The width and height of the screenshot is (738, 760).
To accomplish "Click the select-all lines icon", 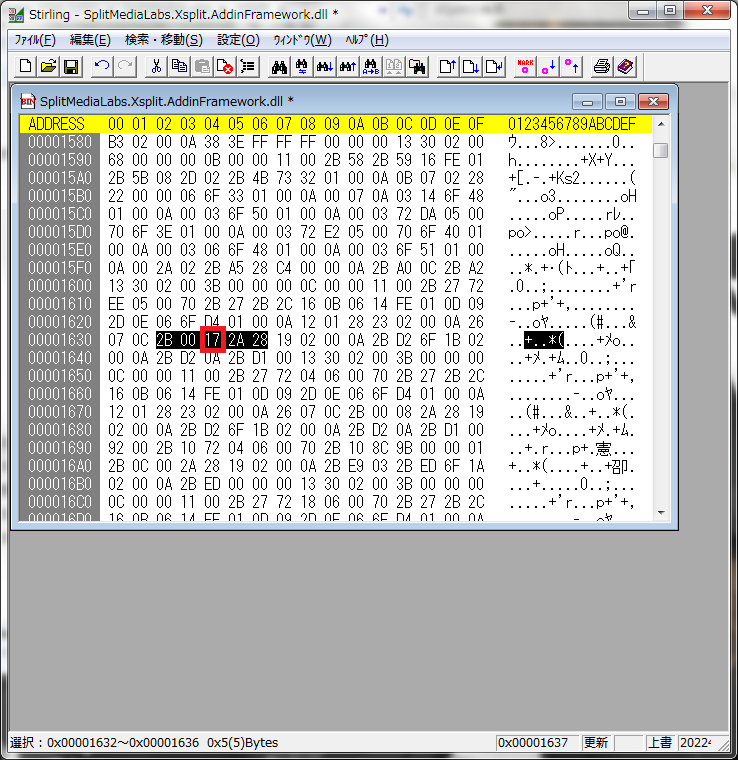I will point(248,66).
